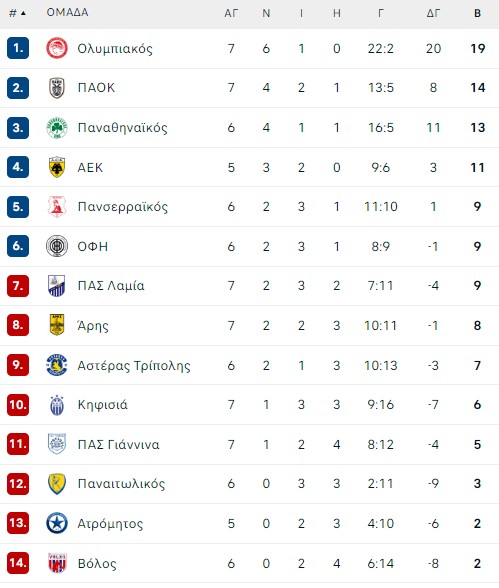Select the ΔΓ goal difference header
The height and width of the screenshot is (588, 499).
pyautogui.click(x=433, y=14)
